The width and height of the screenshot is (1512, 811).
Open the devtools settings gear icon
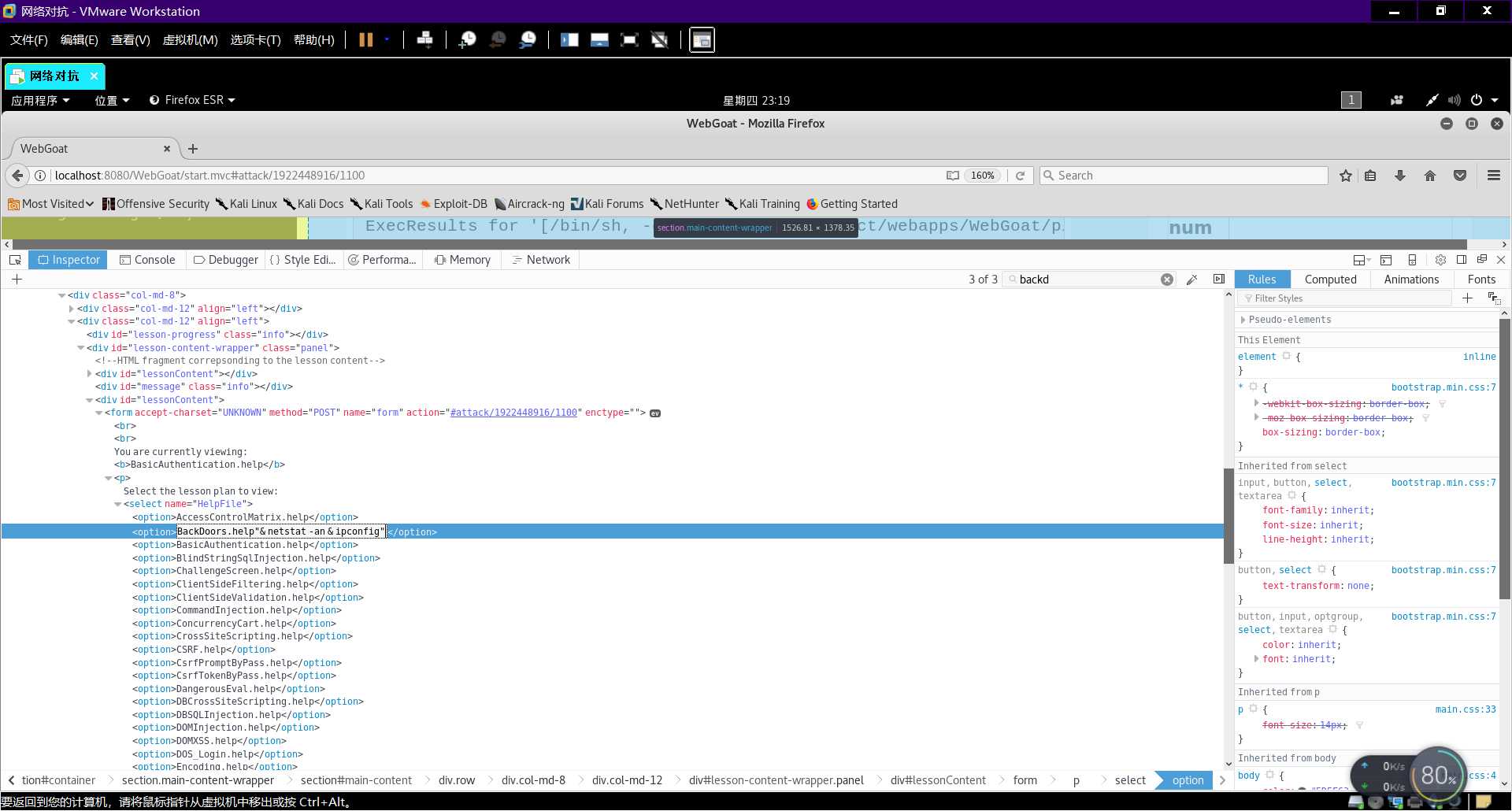pyautogui.click(x=1440, y=260)
